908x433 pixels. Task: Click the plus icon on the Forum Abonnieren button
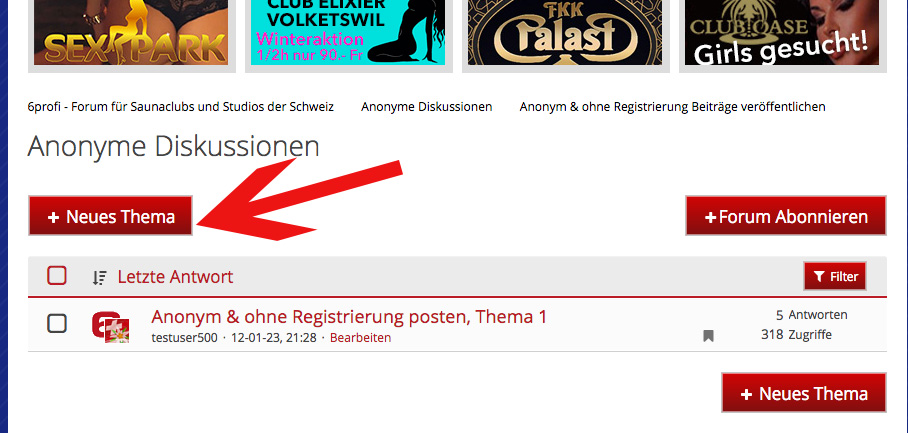click(x=711, y=218)
